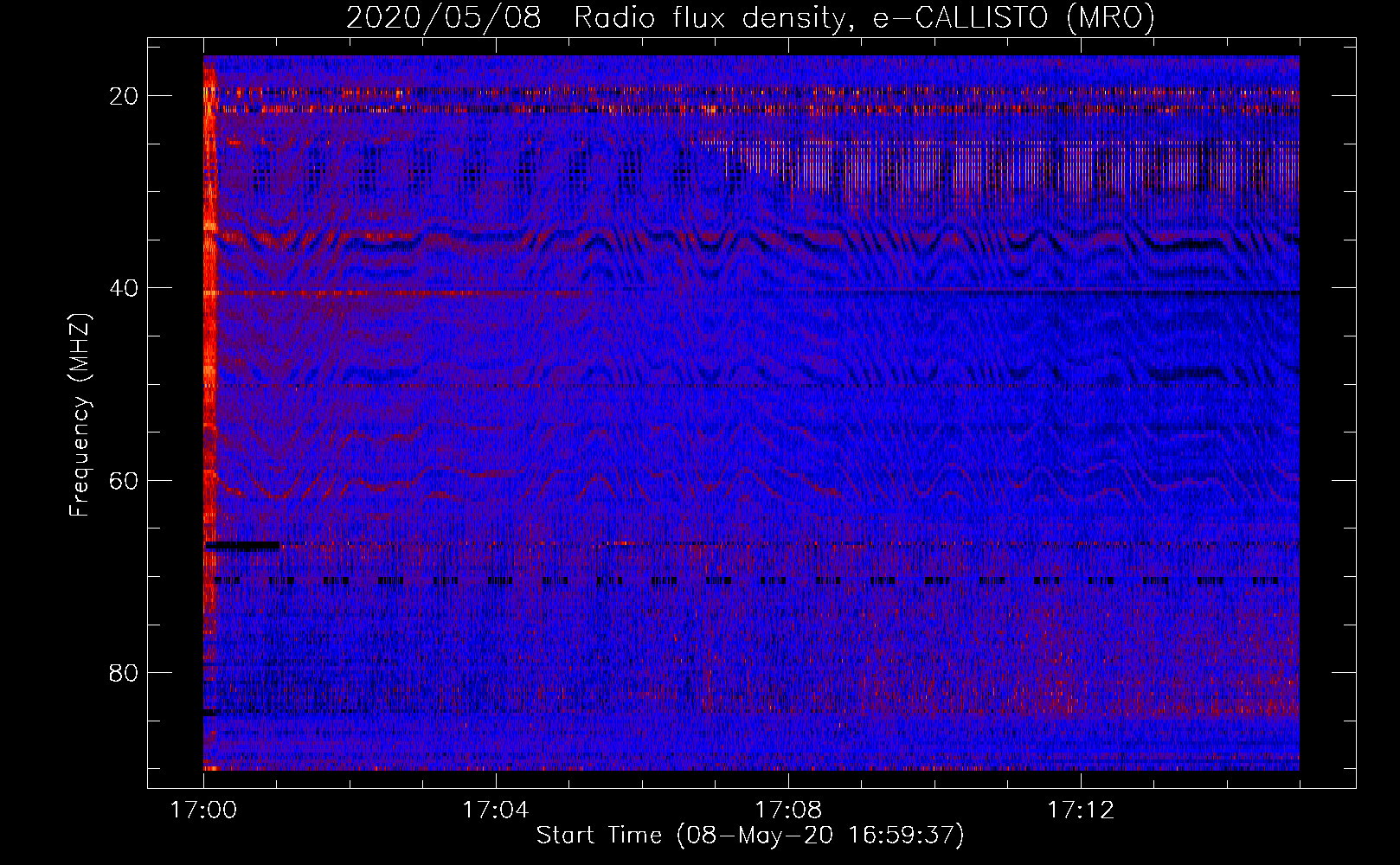The width and height of the screenshot is (1400, 865).
Task: Click the 60 frequency tick label
Action: click(124, 480)
